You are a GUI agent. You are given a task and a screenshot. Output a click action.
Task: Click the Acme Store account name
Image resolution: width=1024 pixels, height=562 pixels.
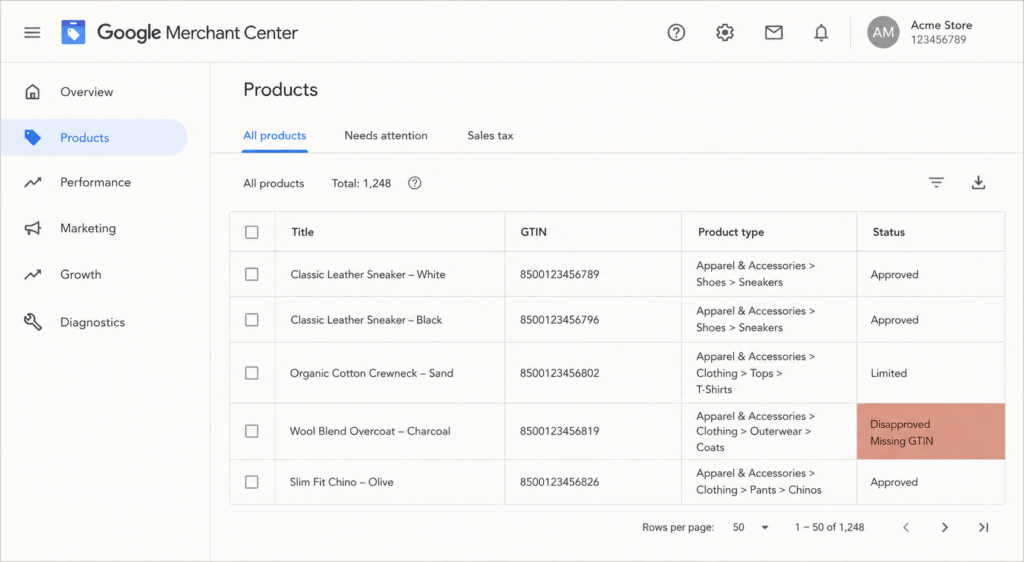[x=941, y=25]
